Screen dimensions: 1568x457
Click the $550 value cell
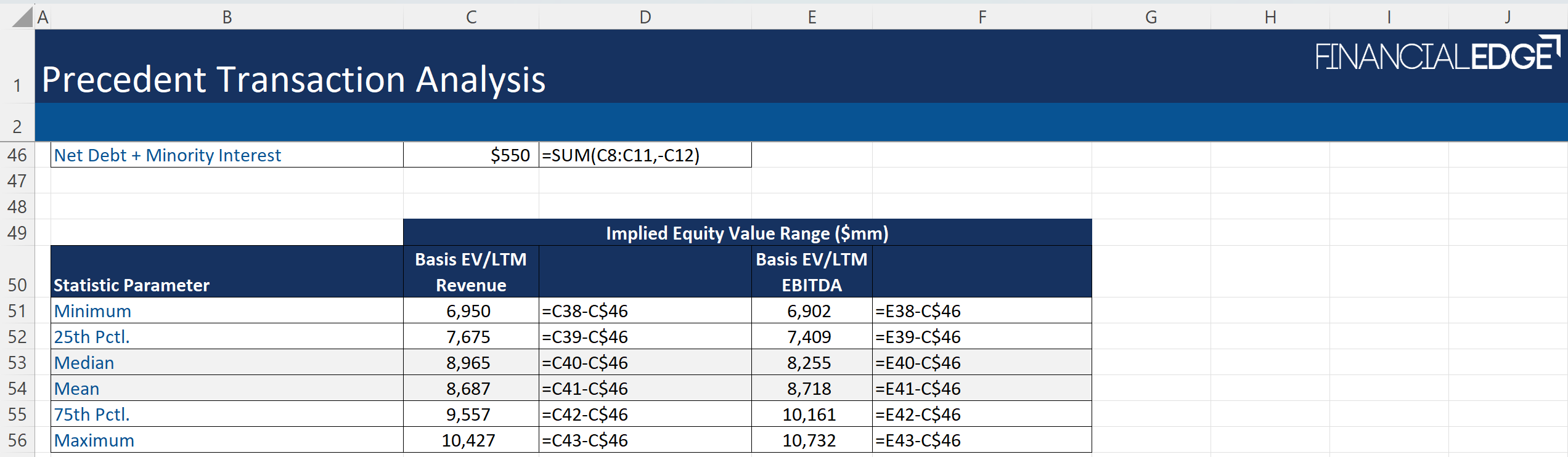click(471, 155)
